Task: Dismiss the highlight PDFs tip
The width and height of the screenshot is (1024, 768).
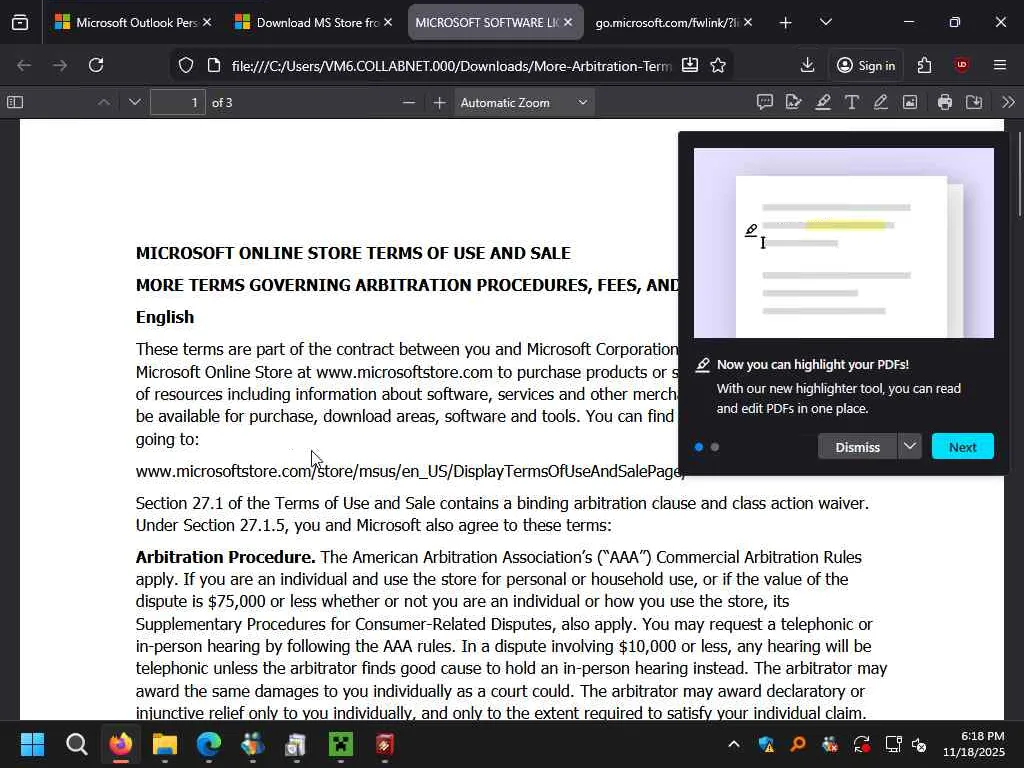Action: pyautogui.click(x=857, y=447)
